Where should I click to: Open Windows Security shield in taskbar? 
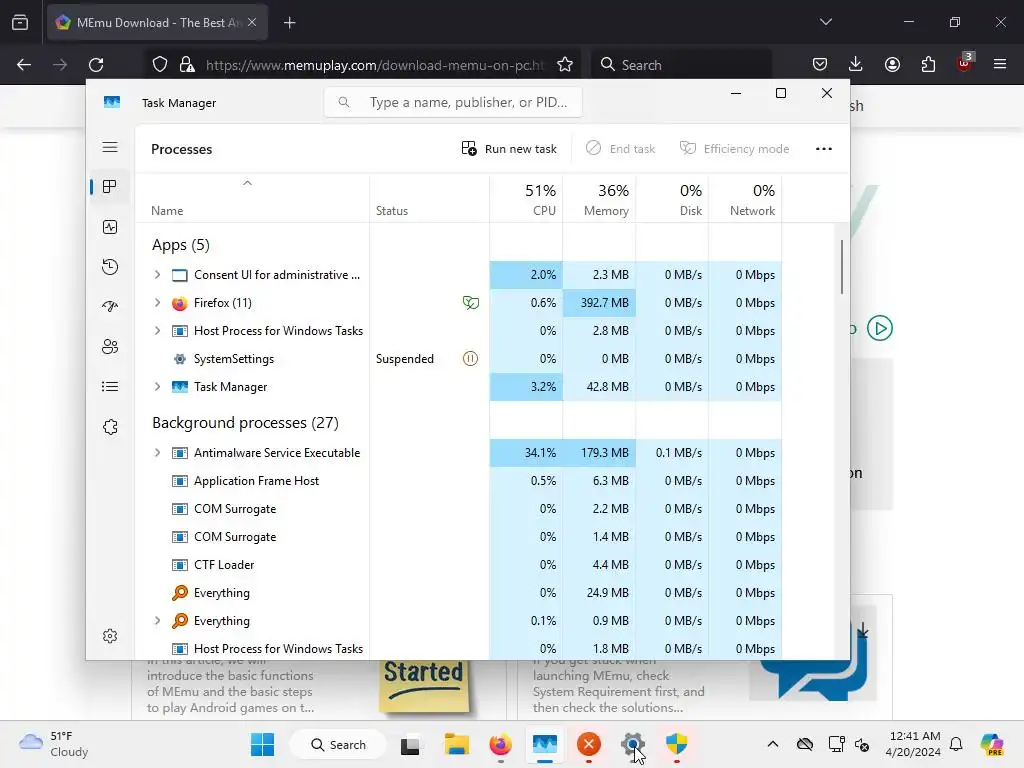(677, 744)
